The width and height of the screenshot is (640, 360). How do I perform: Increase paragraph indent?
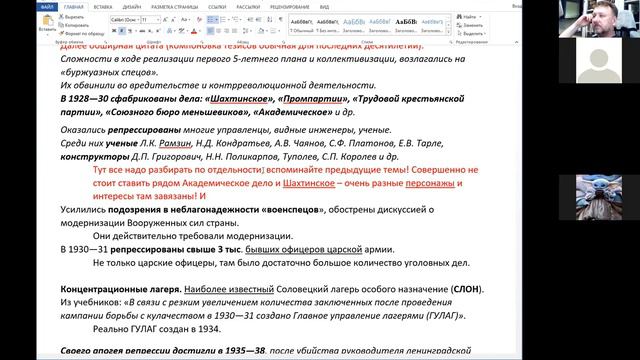click(259, 20)
